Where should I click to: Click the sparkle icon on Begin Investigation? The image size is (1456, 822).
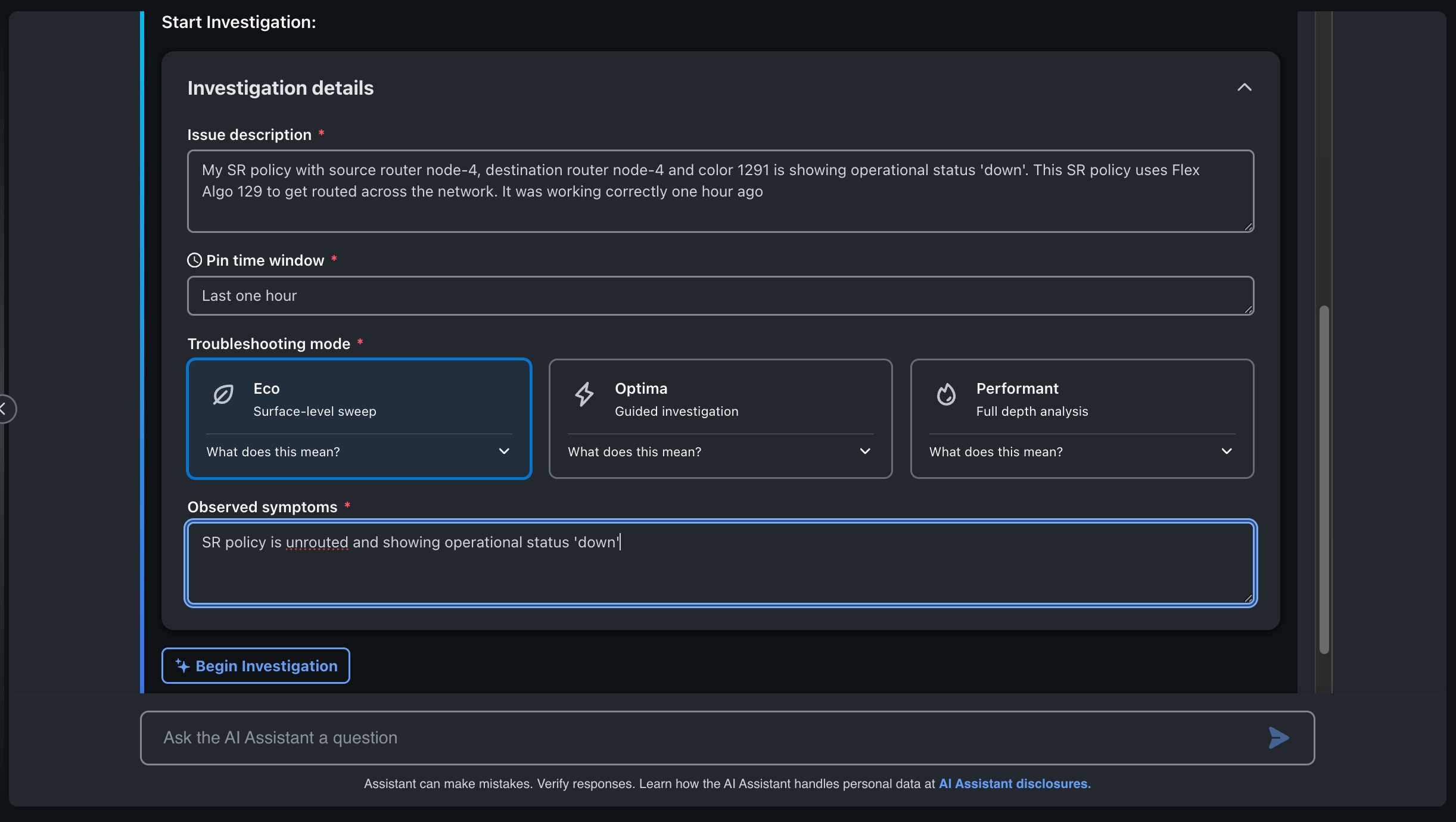[x=182, y=665]
